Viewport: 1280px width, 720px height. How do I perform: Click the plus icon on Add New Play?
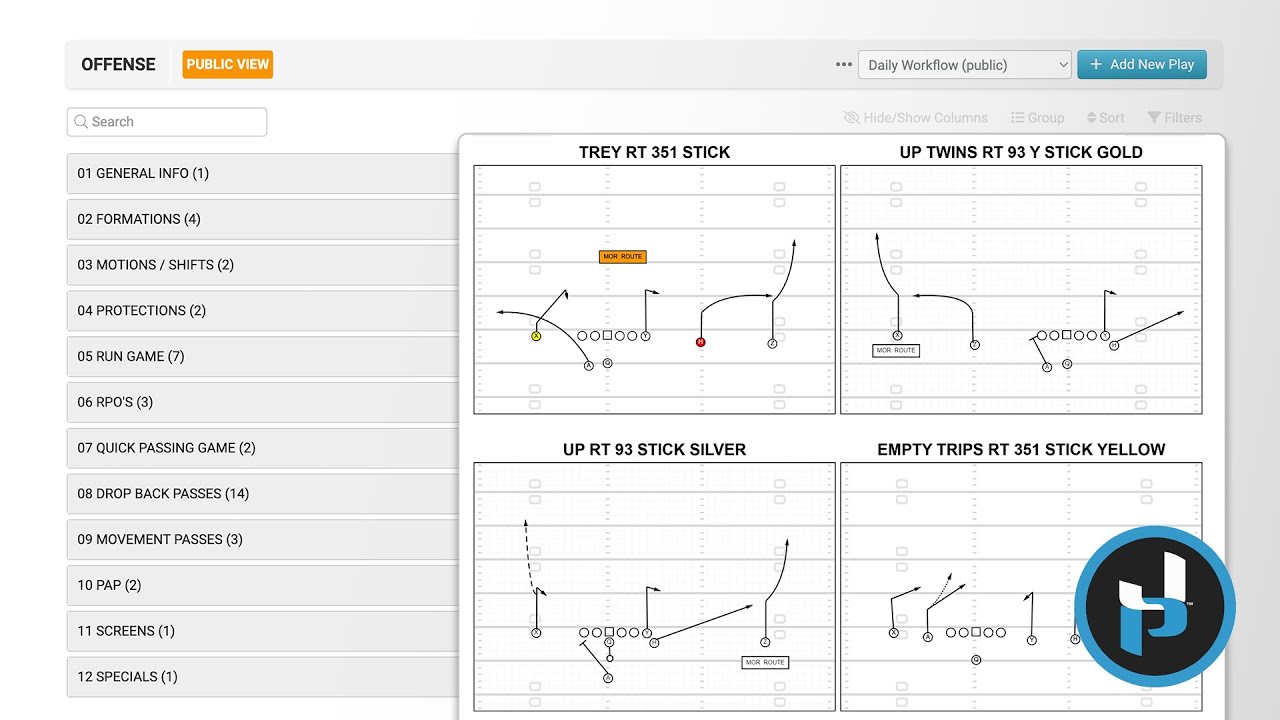click(x=1096, y=65)
